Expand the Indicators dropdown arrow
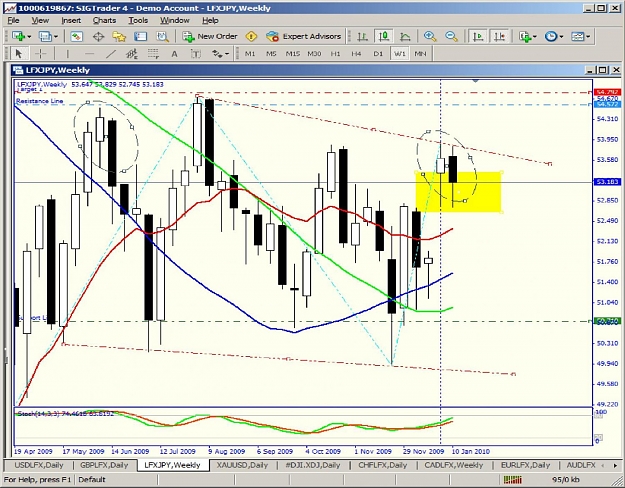 coord(535,37)
